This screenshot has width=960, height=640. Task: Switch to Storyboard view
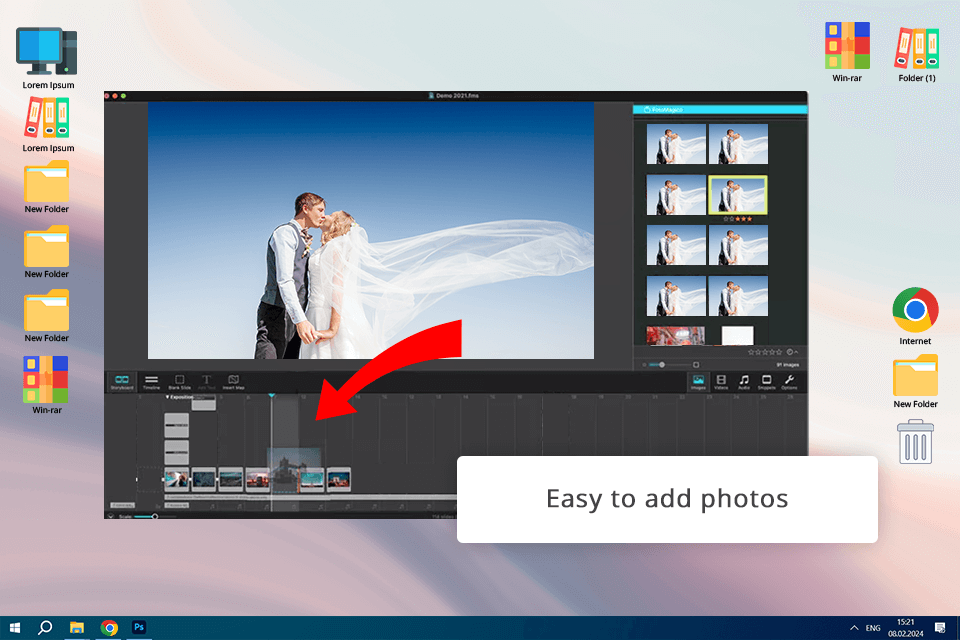[122, 382]
